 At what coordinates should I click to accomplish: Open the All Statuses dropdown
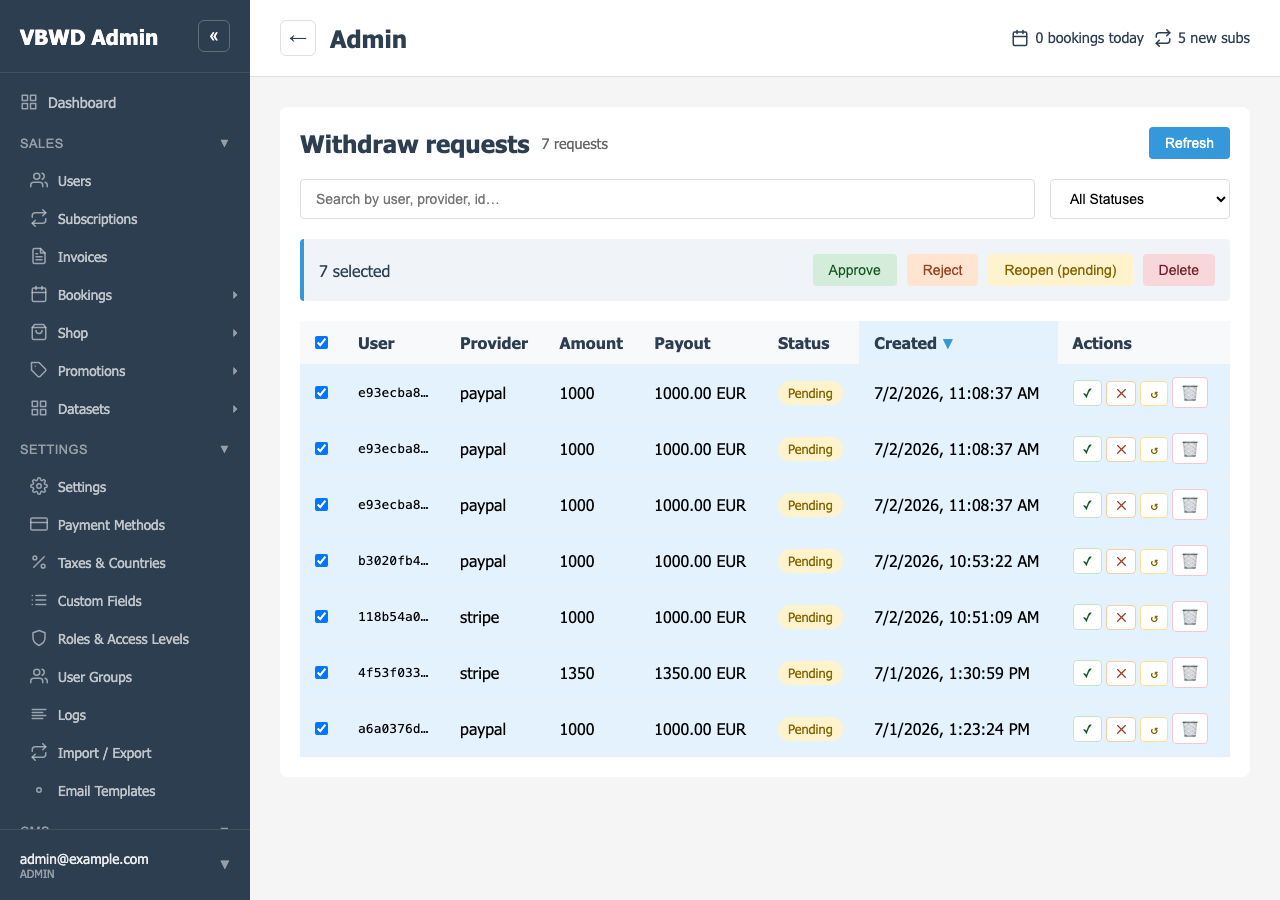[x=1140, y=199]
